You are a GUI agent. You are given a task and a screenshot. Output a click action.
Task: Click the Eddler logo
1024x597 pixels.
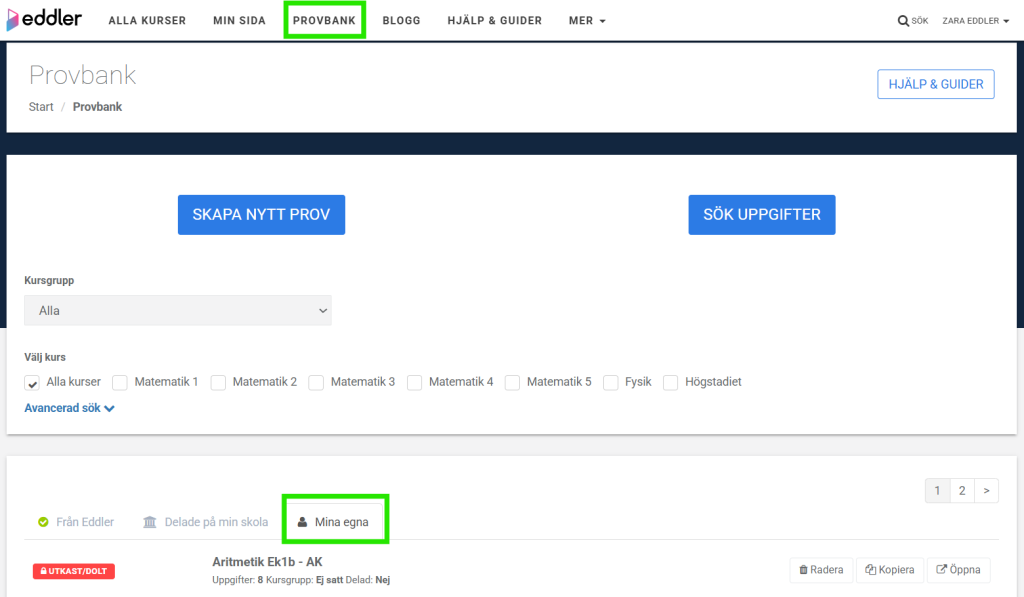click(x=45, y=20)
